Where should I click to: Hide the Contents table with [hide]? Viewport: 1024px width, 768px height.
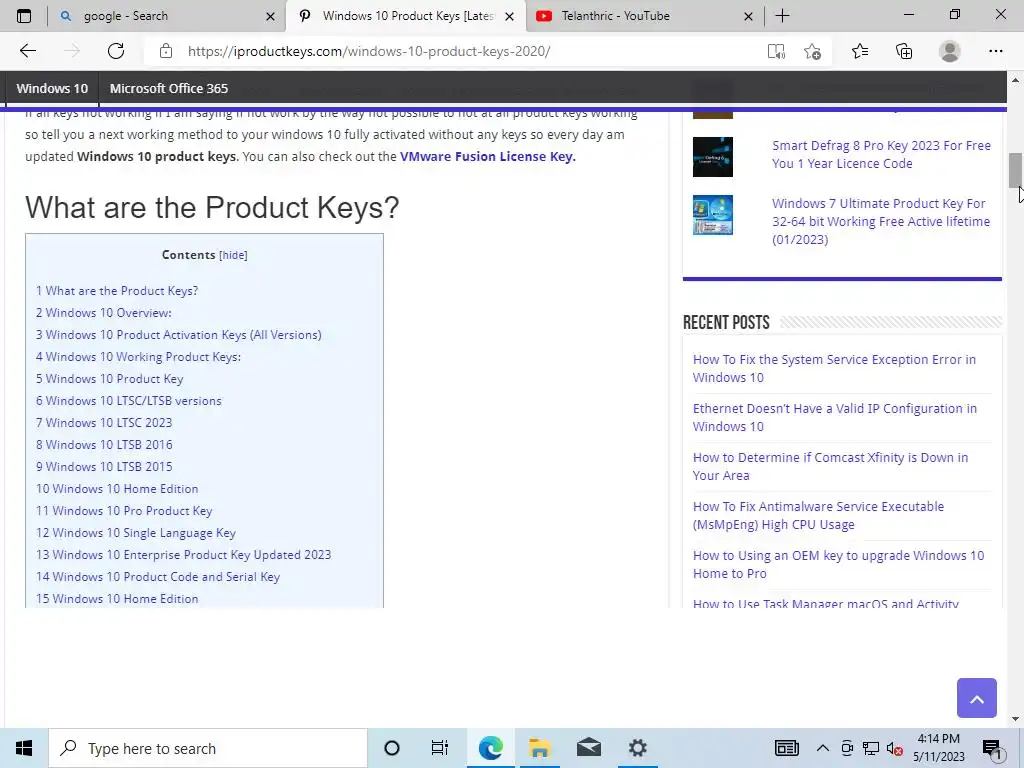coord(233,255)
